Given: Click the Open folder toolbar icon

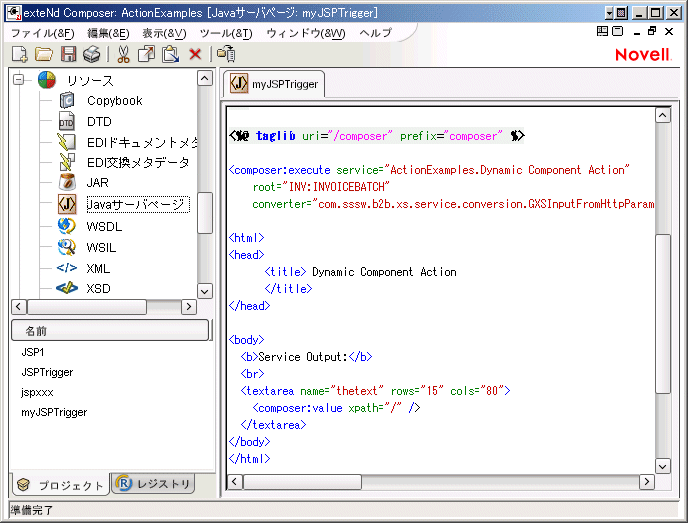Looking at the screenshot, I should [44, 54].
